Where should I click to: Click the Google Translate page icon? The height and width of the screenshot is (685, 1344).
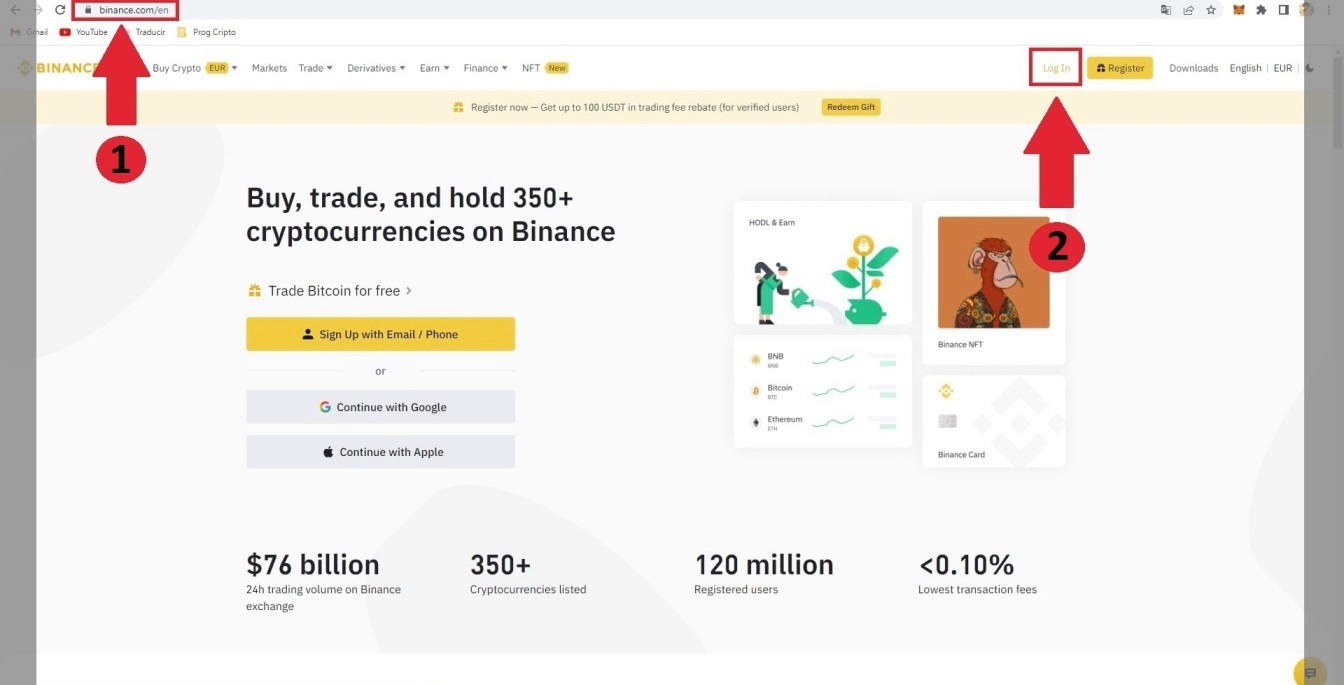(1166, 10)
